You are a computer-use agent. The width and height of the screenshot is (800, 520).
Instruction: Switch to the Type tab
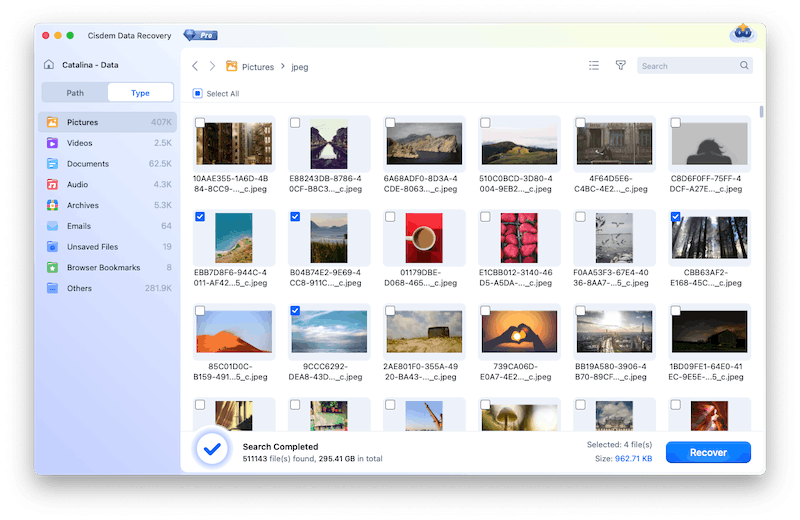pos(140,93)
